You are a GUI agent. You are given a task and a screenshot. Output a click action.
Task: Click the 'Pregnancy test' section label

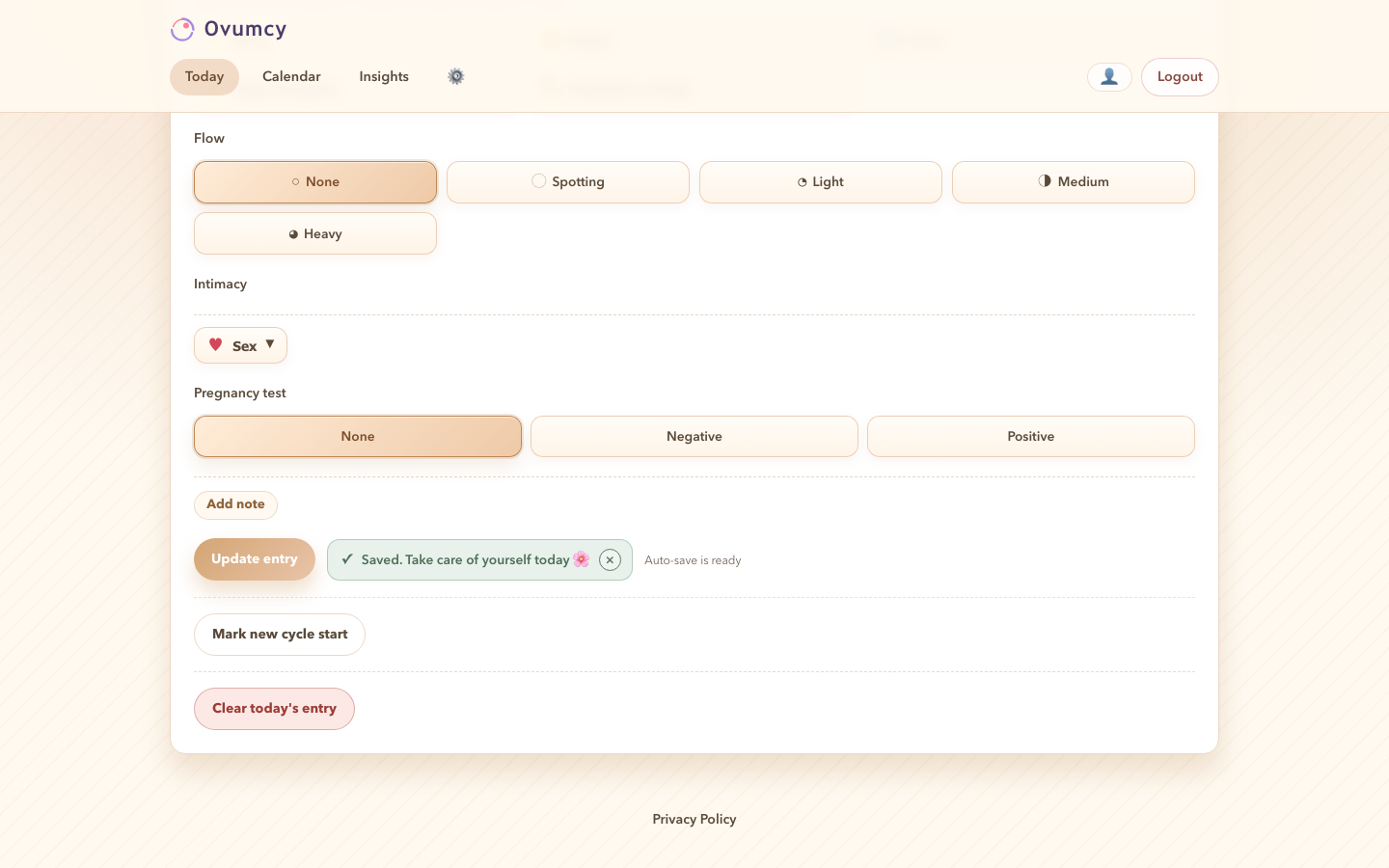click(x=240, y=393)
